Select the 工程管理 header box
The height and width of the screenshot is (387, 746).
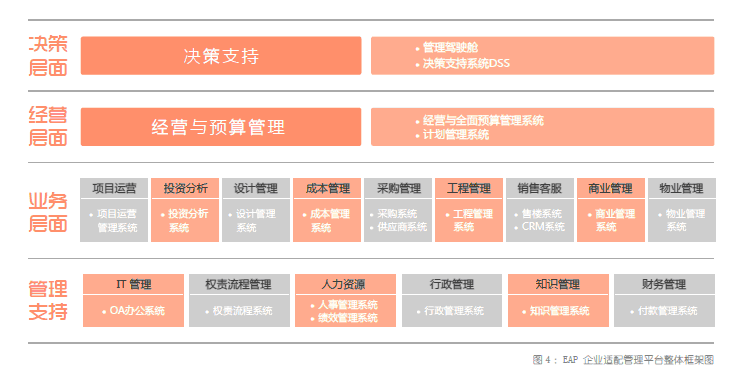point(469,188)
